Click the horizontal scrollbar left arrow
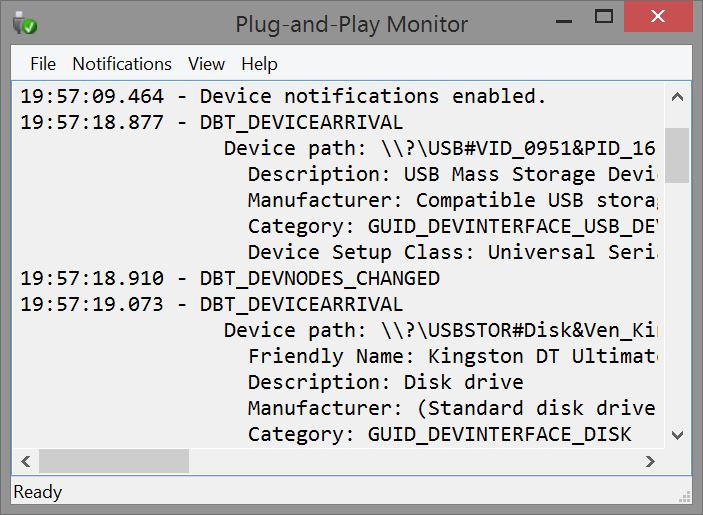The height and width of the screenshot is (515, 703). [26, 461]
